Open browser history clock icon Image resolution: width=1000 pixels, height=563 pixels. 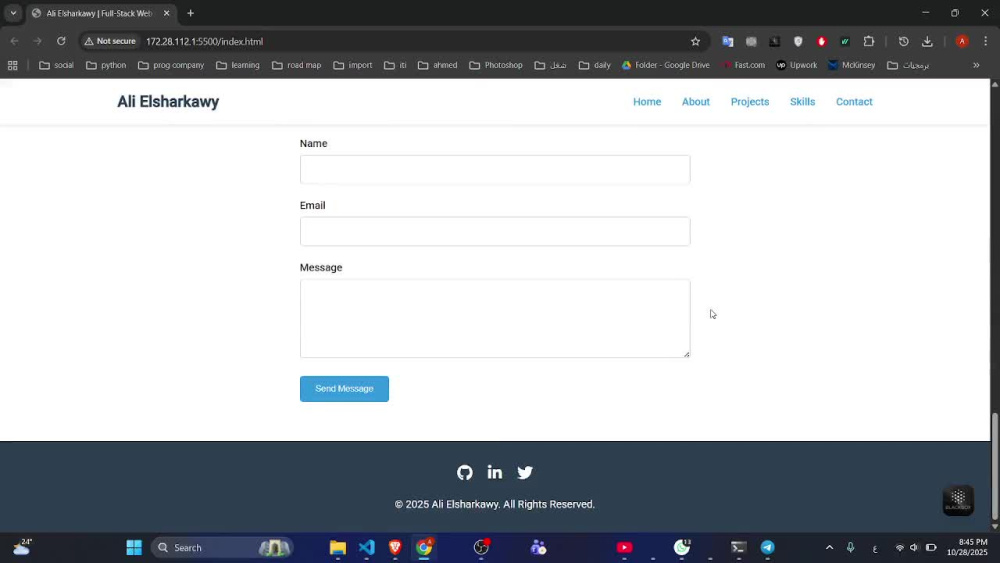pyautogui.click(x=904, y=41)
